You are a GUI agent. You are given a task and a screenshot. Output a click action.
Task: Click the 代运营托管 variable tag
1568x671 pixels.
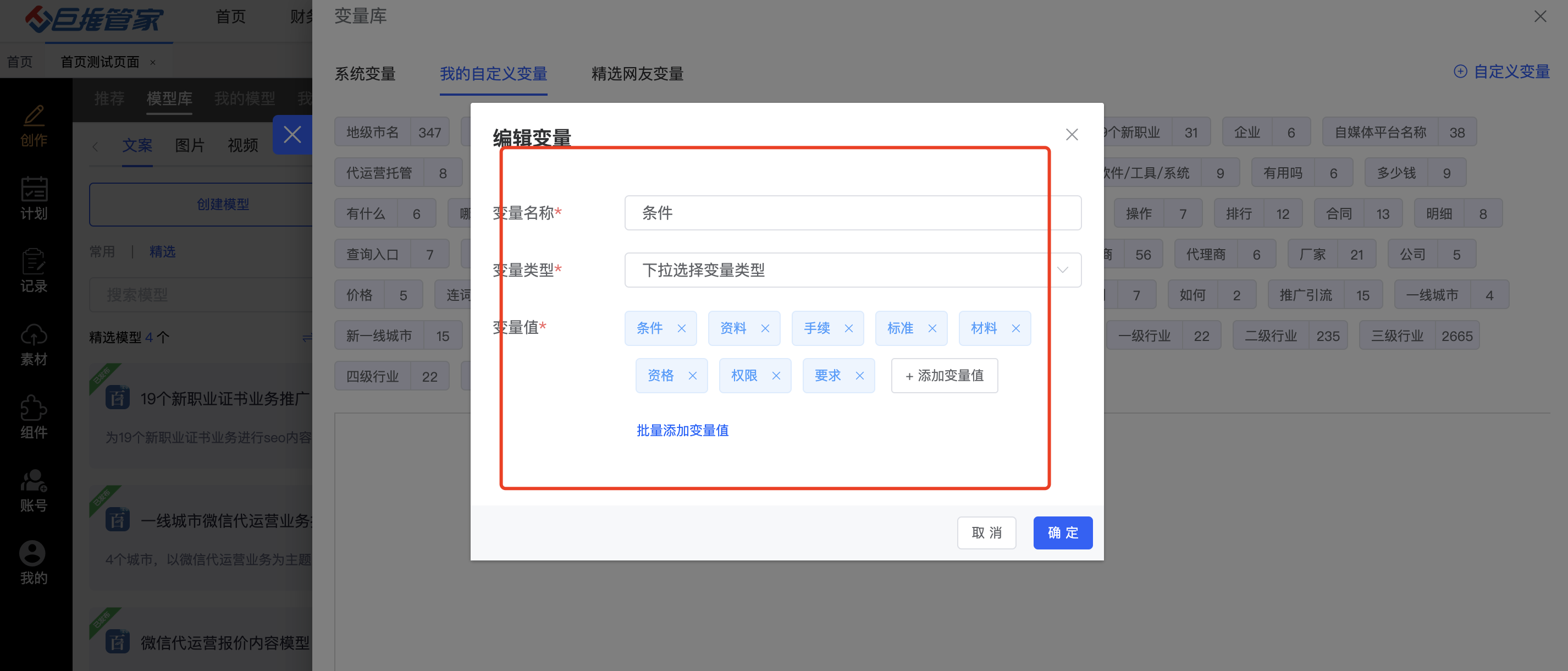coord(398,173)
